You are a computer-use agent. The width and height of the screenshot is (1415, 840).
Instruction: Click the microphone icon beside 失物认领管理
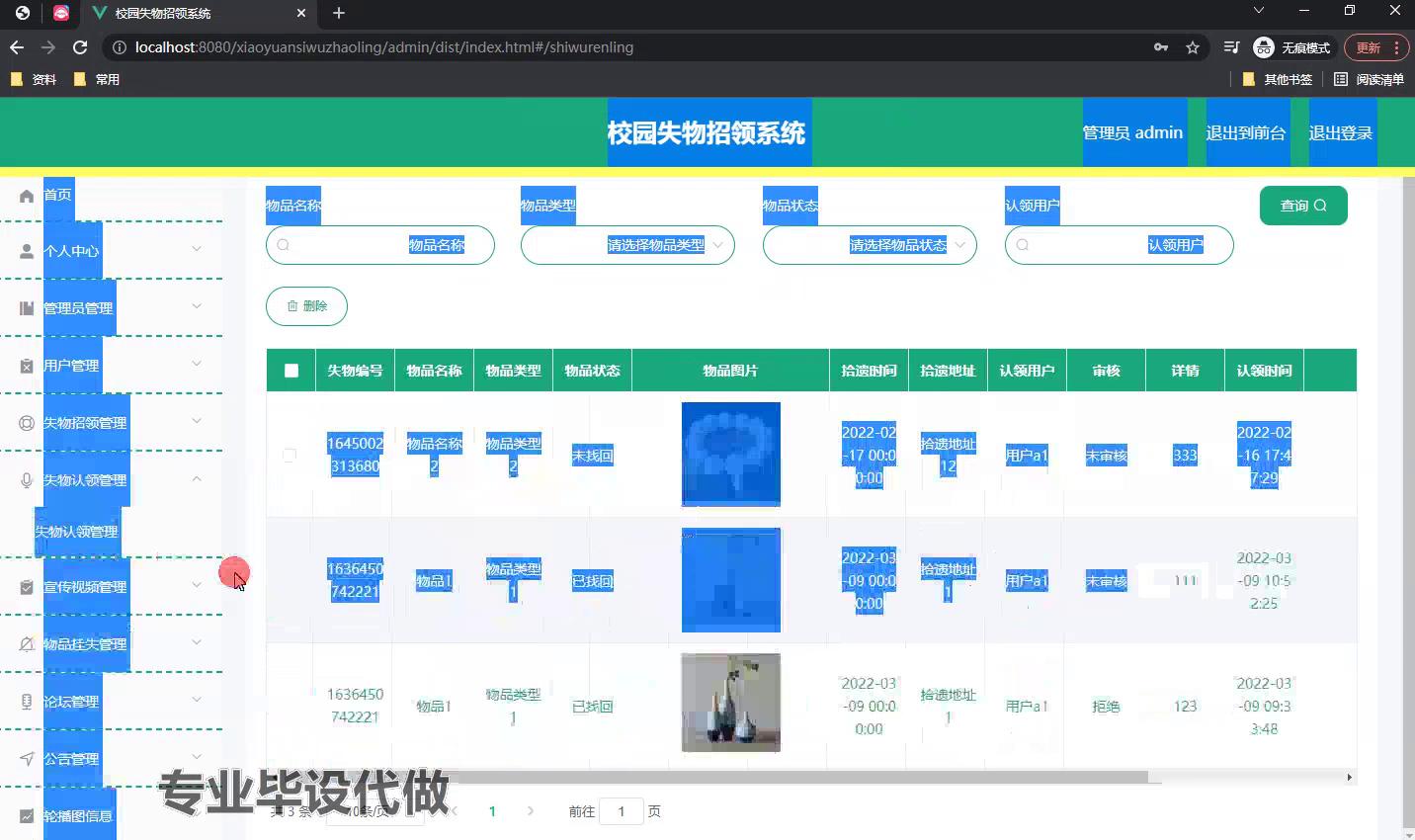tap(27, 480)
